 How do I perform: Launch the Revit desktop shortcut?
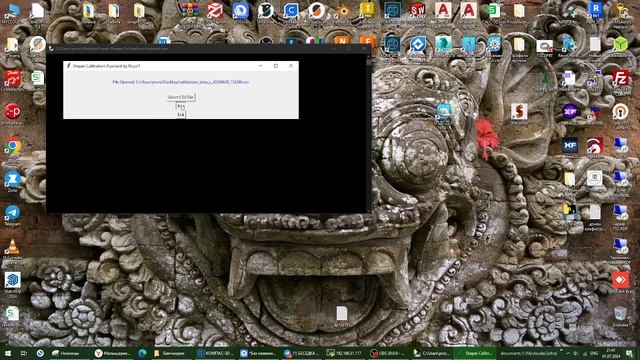(595, 10)
